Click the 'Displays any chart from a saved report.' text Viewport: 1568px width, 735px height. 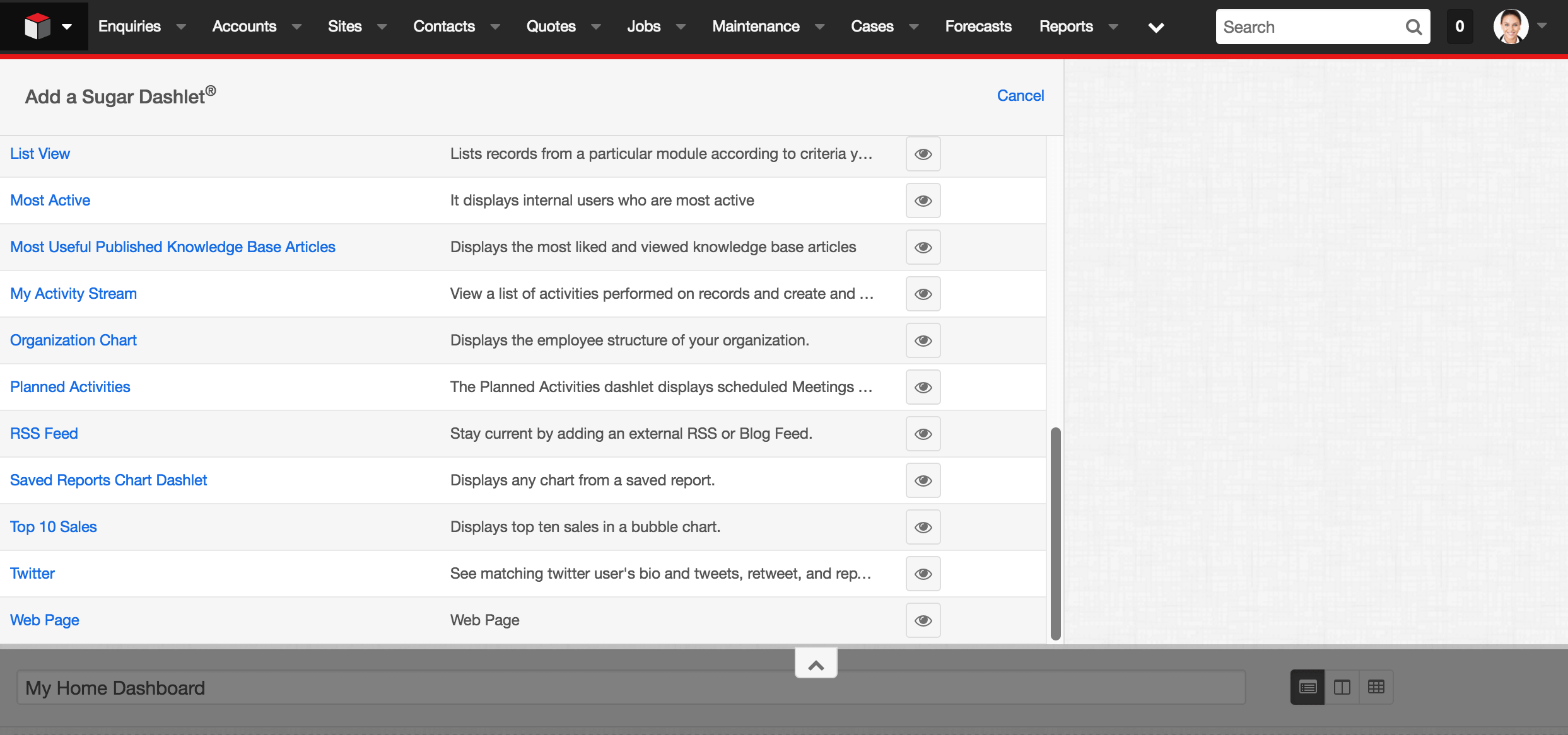[582, 480]
